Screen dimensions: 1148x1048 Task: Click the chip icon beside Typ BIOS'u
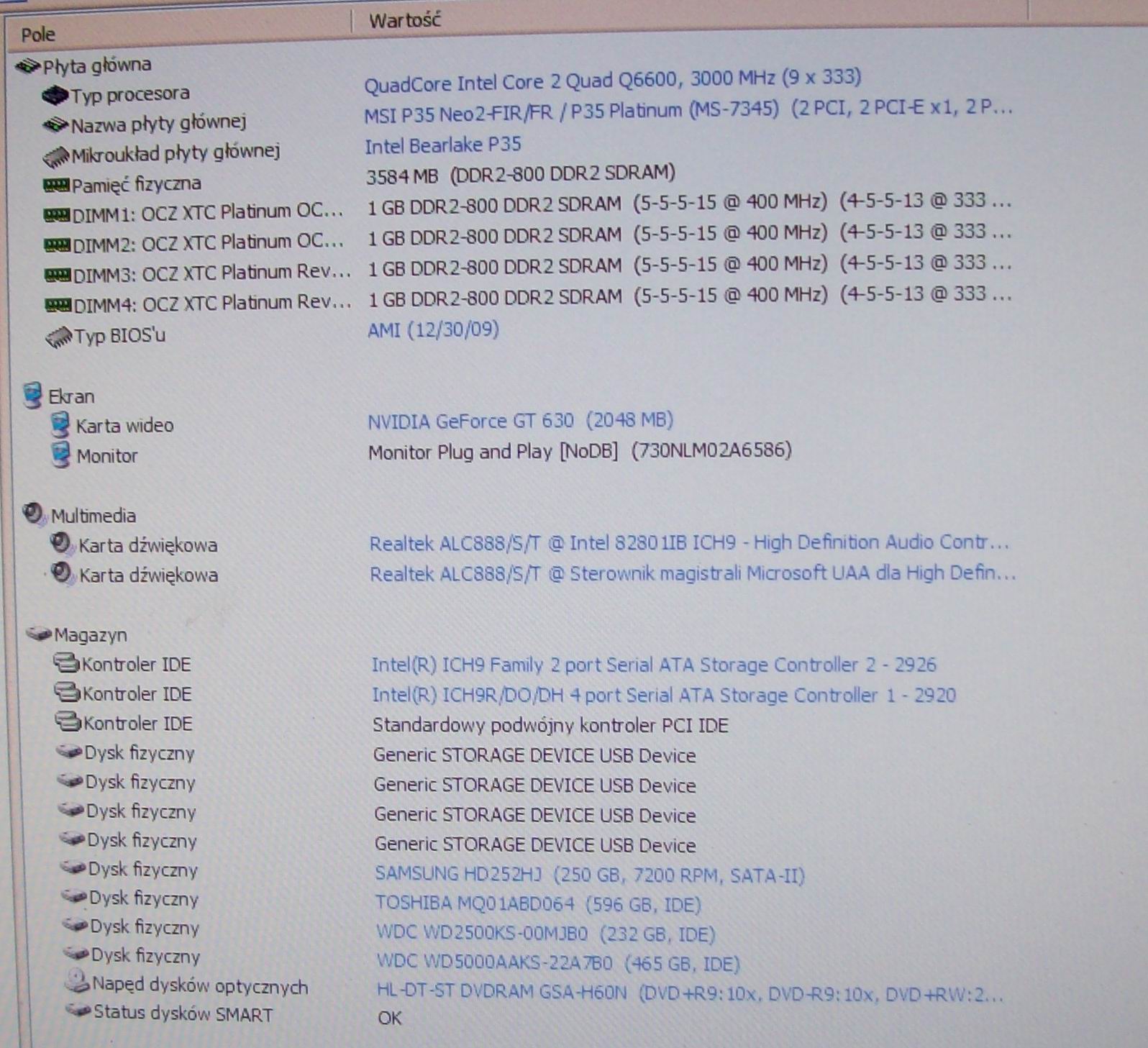(59, 336)
